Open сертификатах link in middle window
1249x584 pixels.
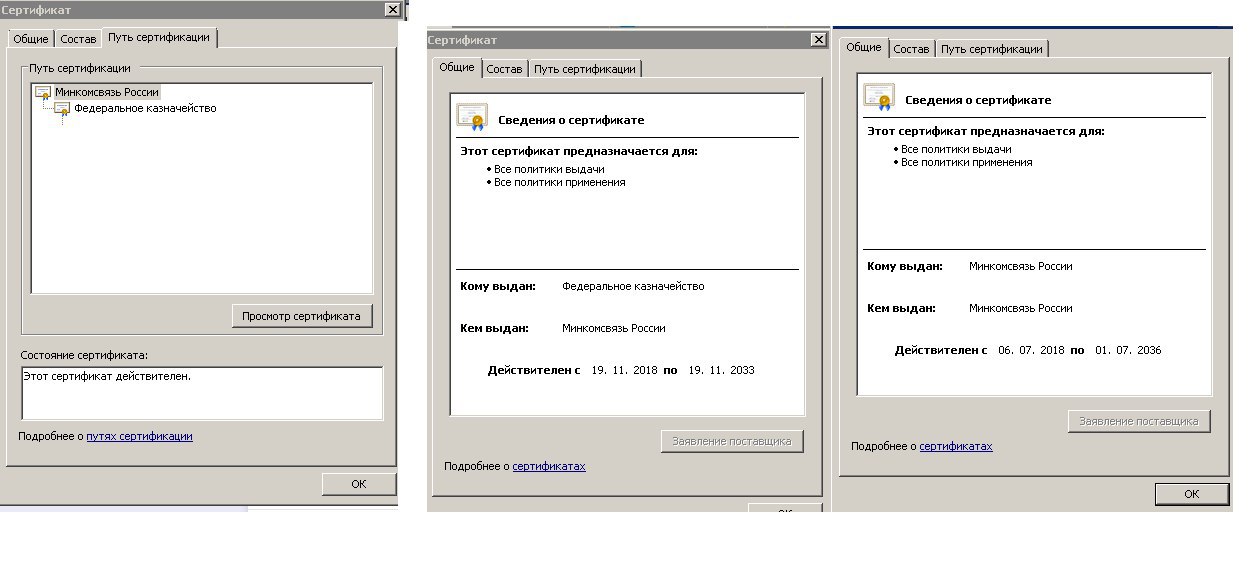[x=549, y=466]
